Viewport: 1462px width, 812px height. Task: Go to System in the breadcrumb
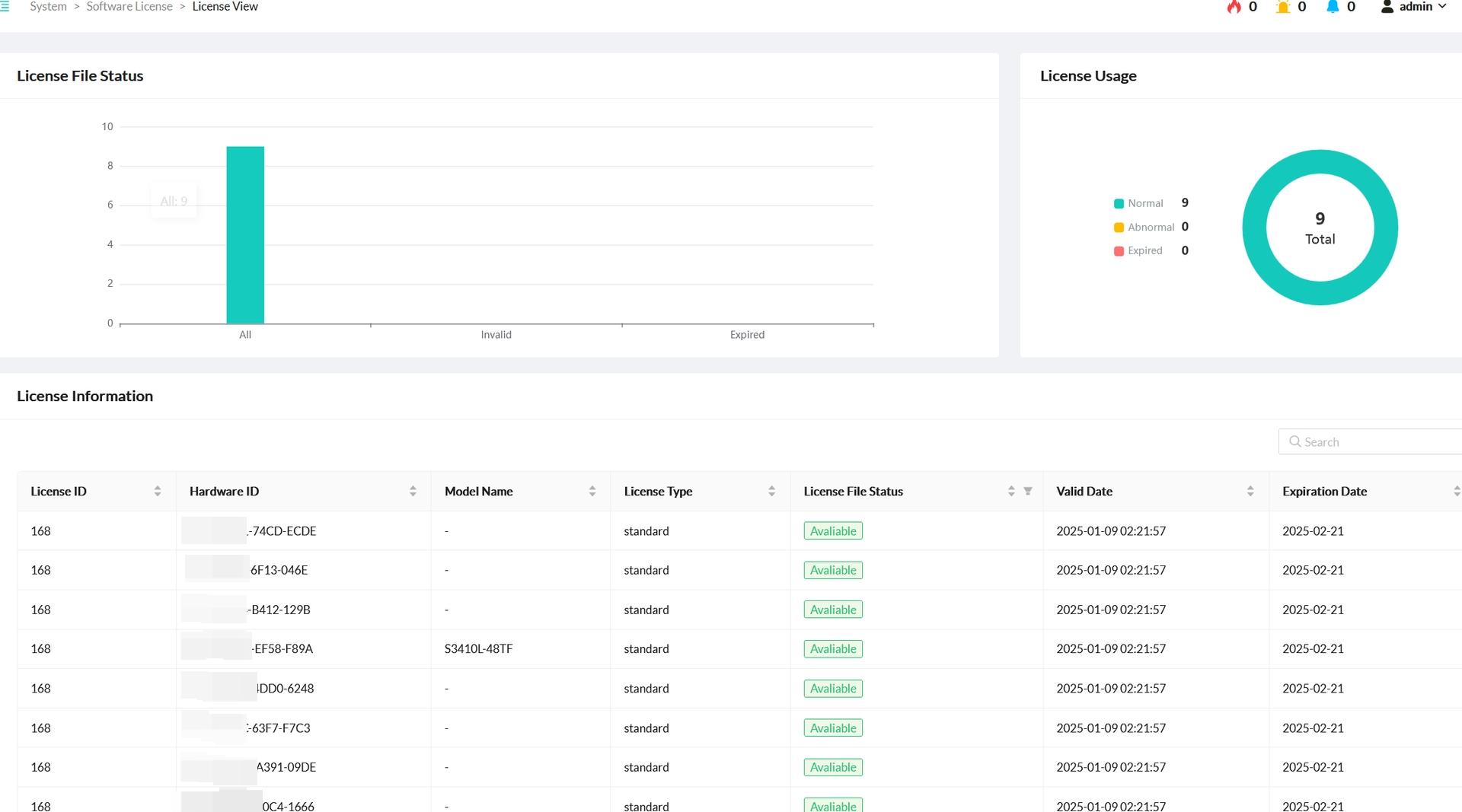[x=49, y=7]
